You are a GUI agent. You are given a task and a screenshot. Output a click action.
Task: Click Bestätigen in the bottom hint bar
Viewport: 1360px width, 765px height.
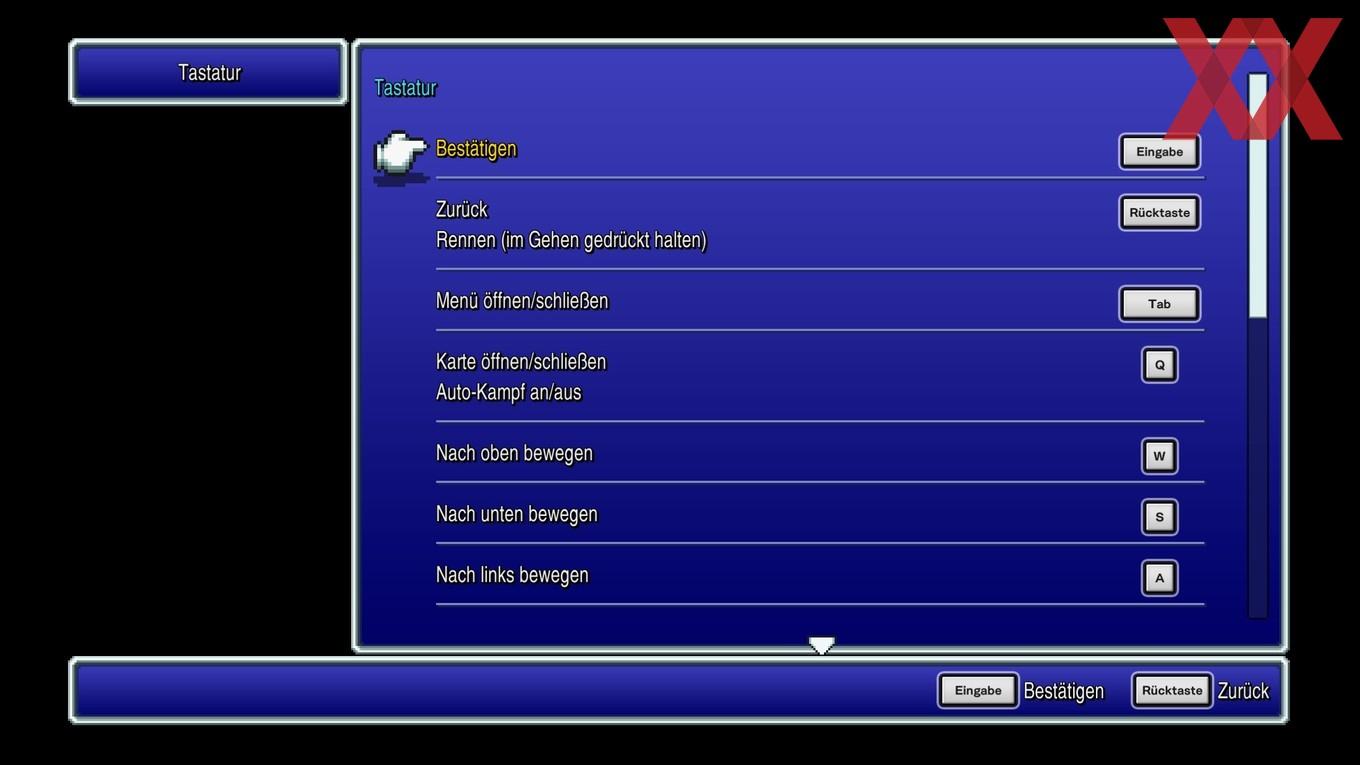click(x=1064, y=691)
